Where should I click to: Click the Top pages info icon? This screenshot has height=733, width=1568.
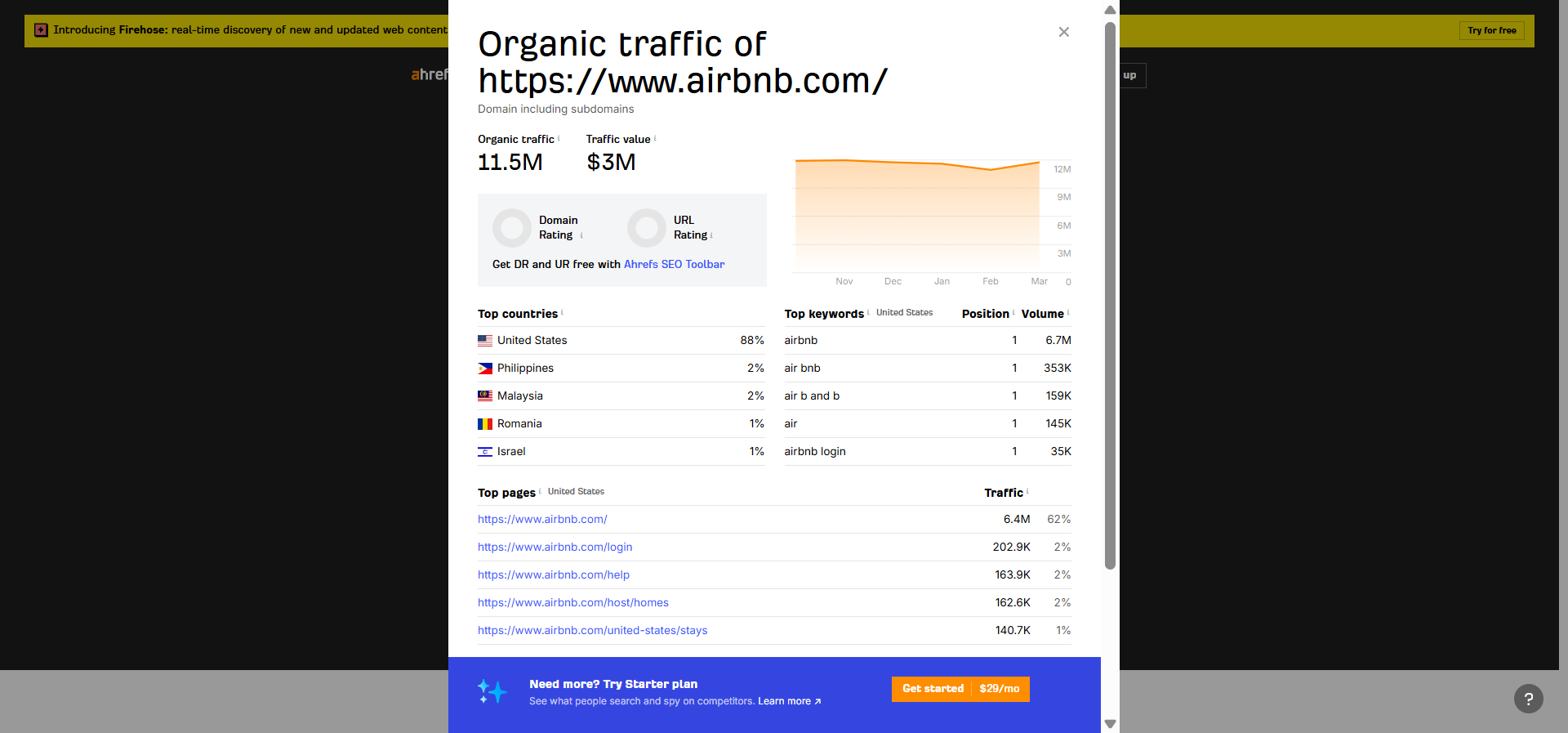point(540,491)
